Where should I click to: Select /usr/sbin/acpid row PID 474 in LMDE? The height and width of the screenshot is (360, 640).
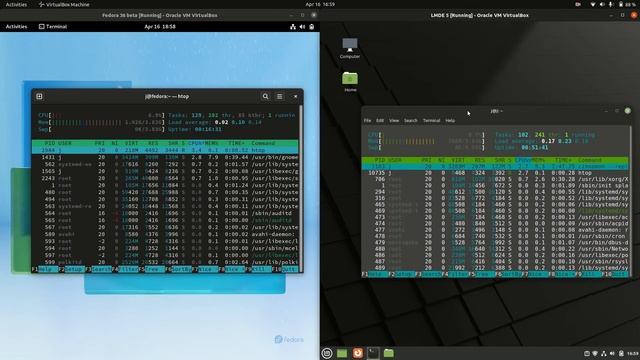pyautogui.click(x=496, y=223)
